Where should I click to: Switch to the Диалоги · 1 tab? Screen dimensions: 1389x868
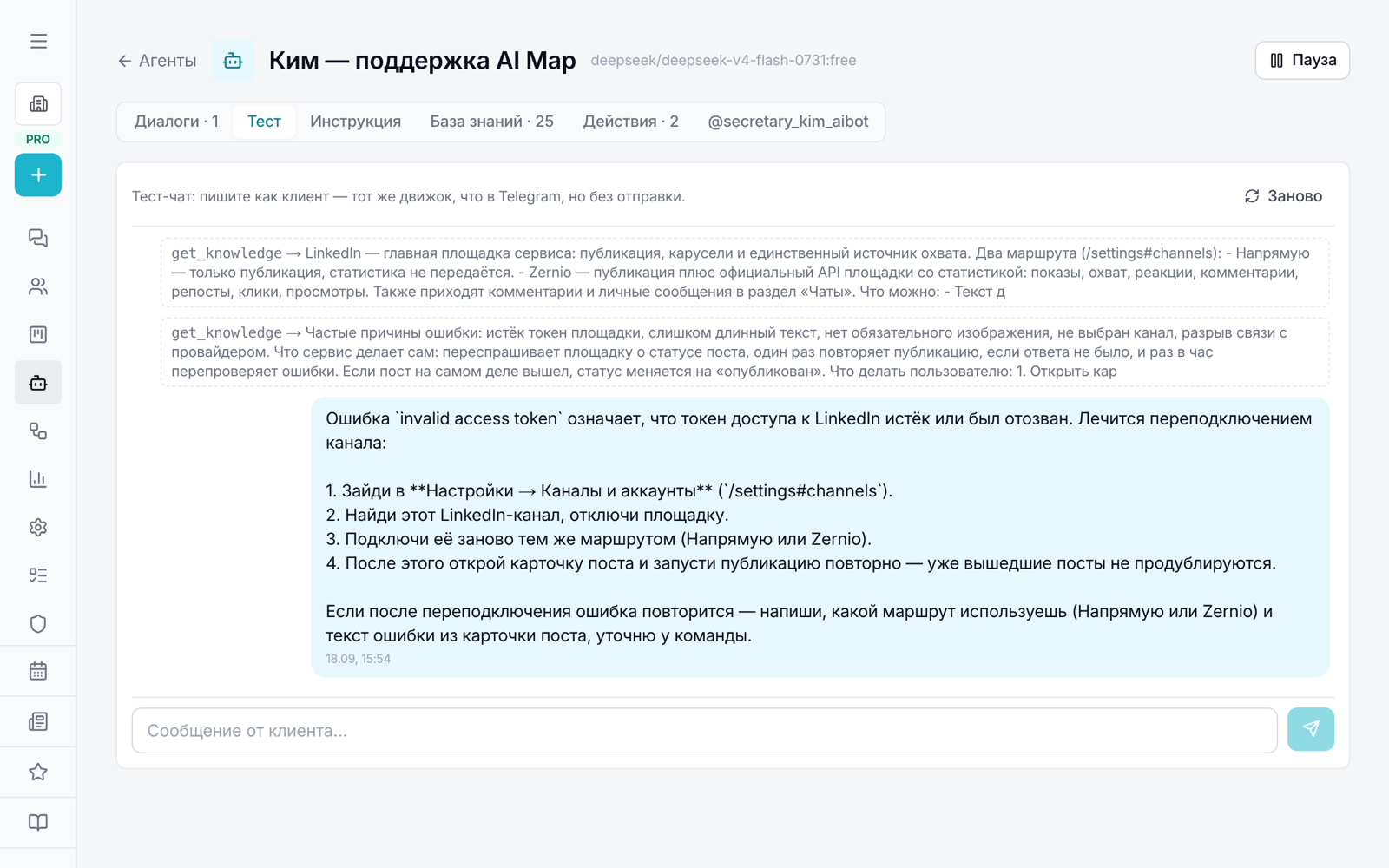[x=176, y=122]
